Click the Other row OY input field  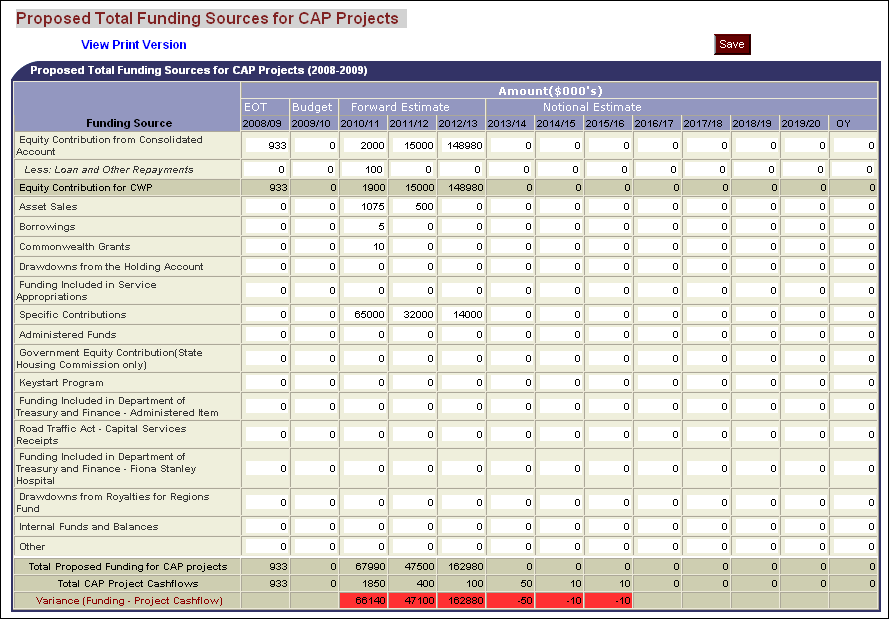coord(853,547)
